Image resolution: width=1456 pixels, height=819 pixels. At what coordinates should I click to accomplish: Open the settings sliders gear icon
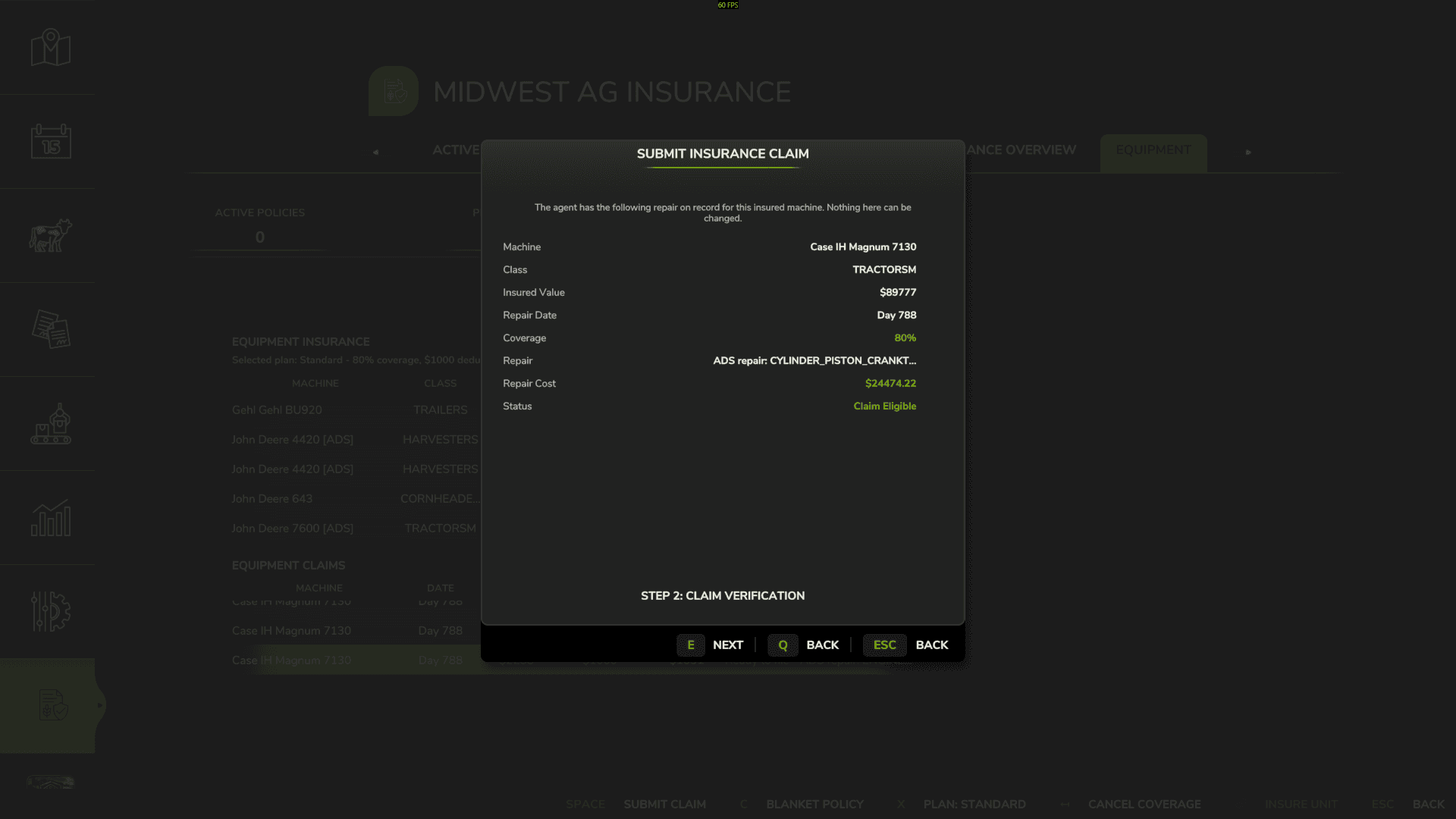pyautogui.click(x=51, y=611)
